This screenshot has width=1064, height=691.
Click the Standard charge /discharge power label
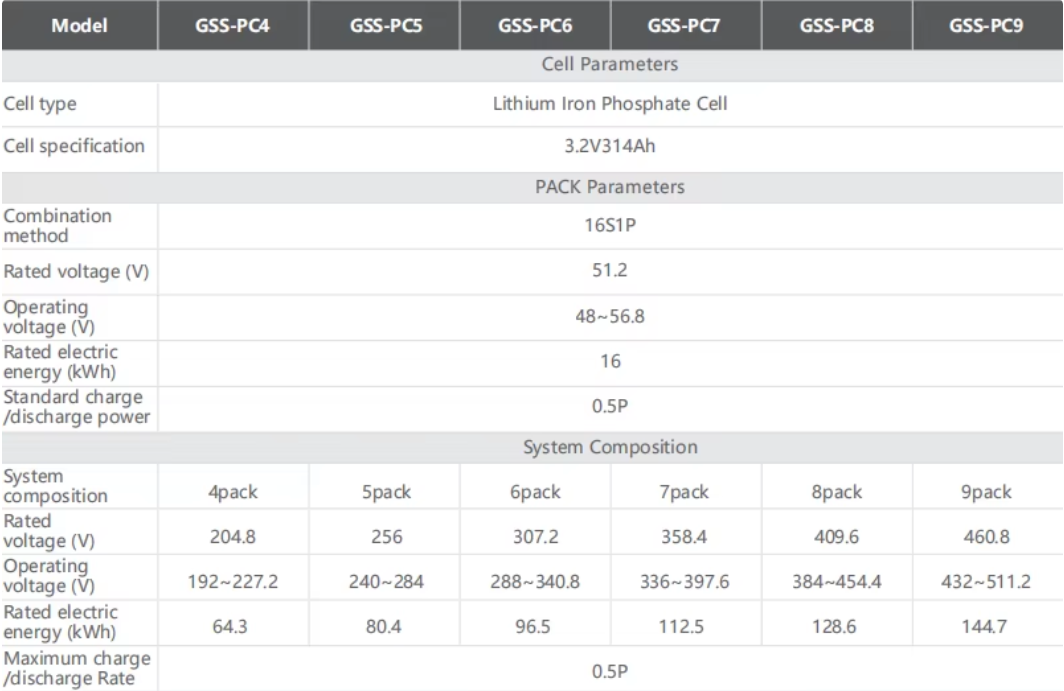coord(77,407)
